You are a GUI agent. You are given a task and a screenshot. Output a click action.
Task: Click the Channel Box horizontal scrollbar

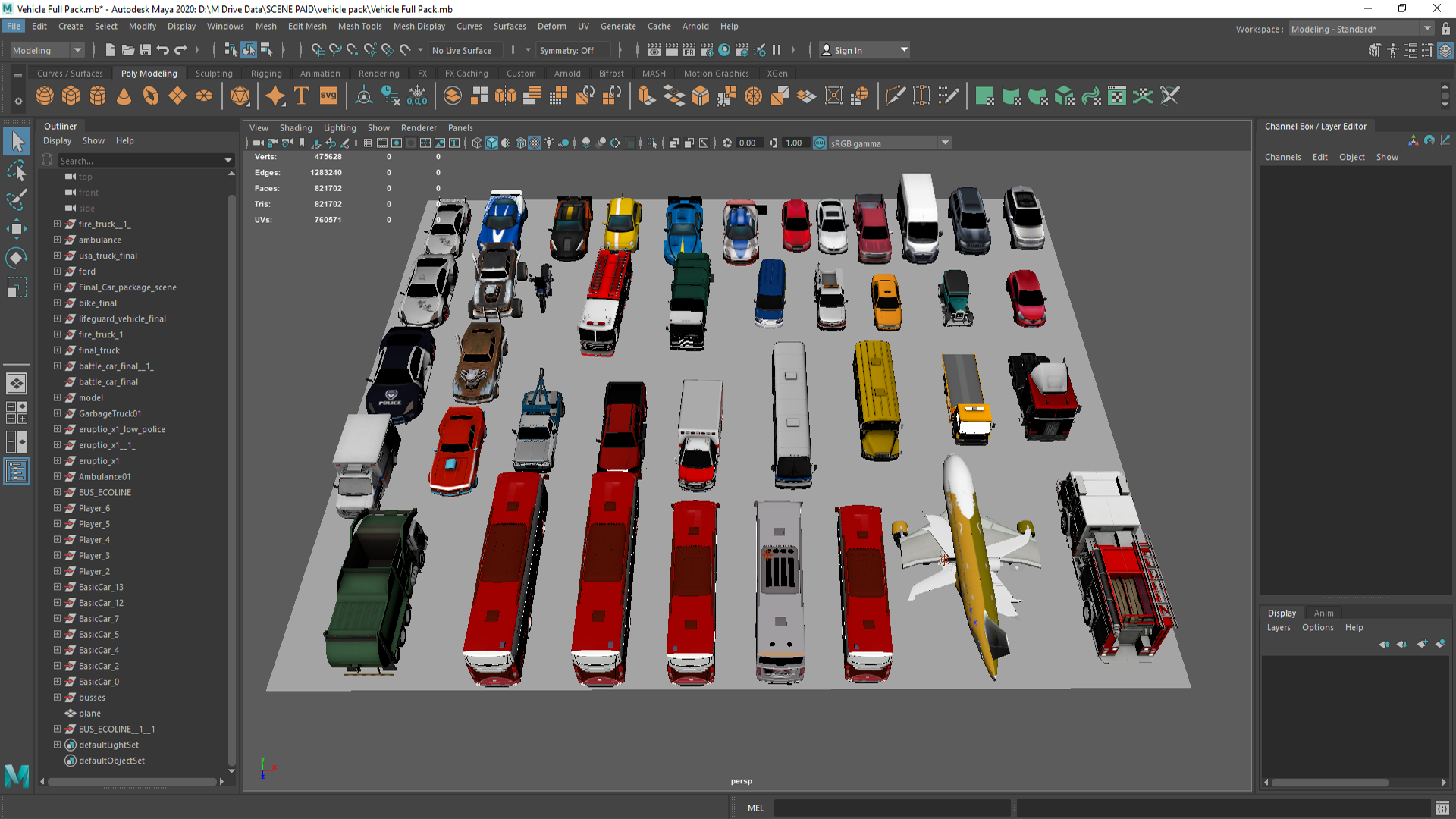pos(1330,782)
